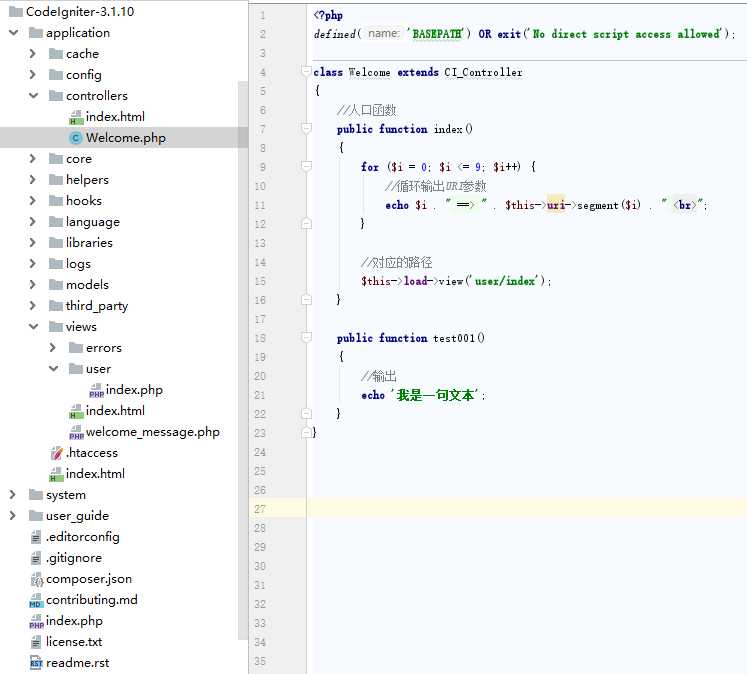This screenshot has width=747, height=674.
Task: Click the config folder icon
Action: point(56,74)
